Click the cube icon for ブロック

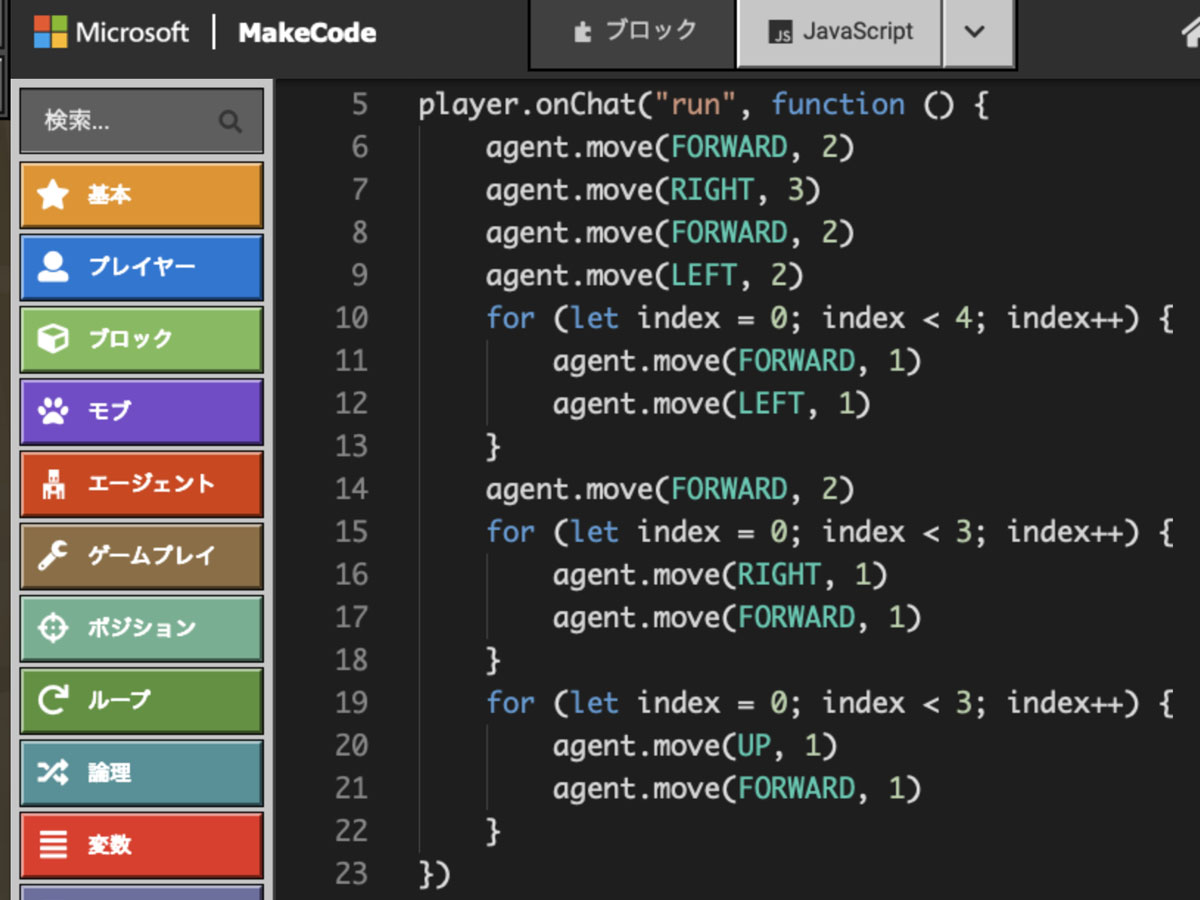pos(52,339)
